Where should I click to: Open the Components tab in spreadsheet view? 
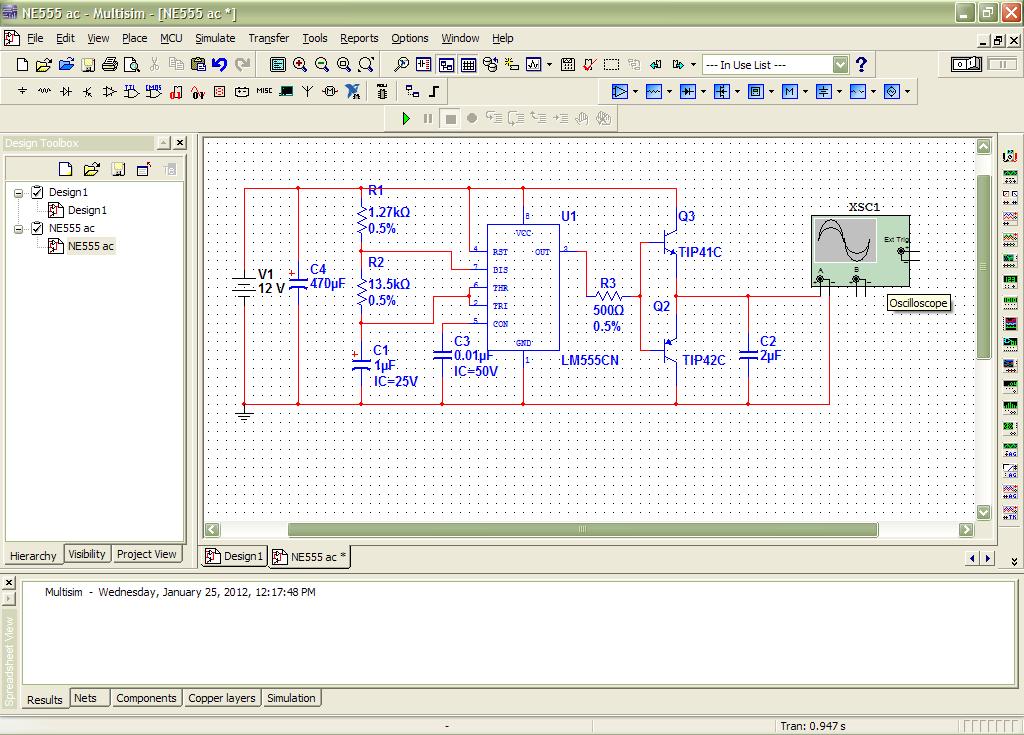click(x=146, y=698)
